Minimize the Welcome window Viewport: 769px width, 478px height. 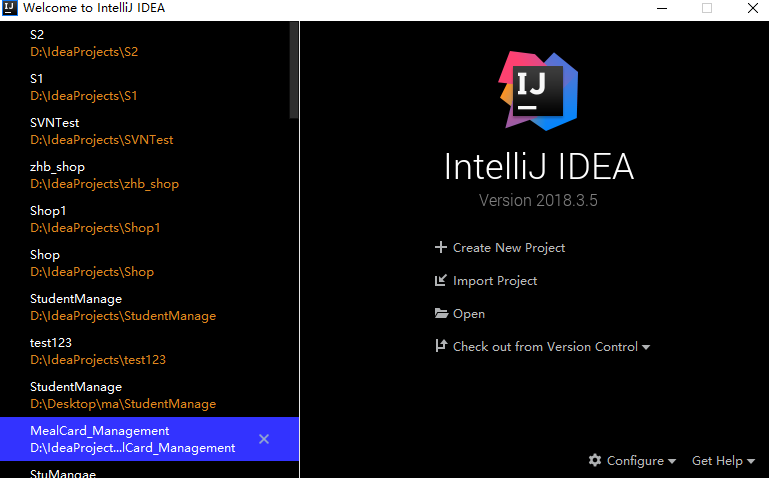point(662,8)
